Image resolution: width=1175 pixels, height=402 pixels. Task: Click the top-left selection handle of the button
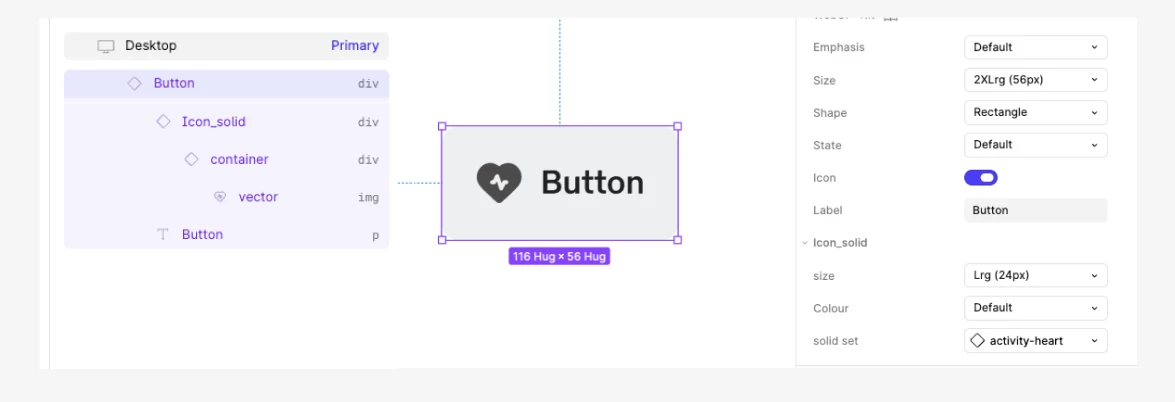(x=441, y=126)
